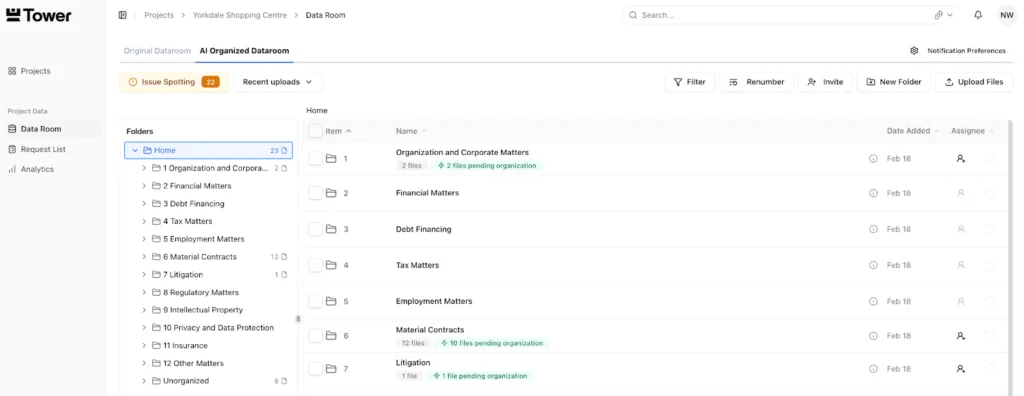Toggle the select-all checkbox in table header

[315, 131]
